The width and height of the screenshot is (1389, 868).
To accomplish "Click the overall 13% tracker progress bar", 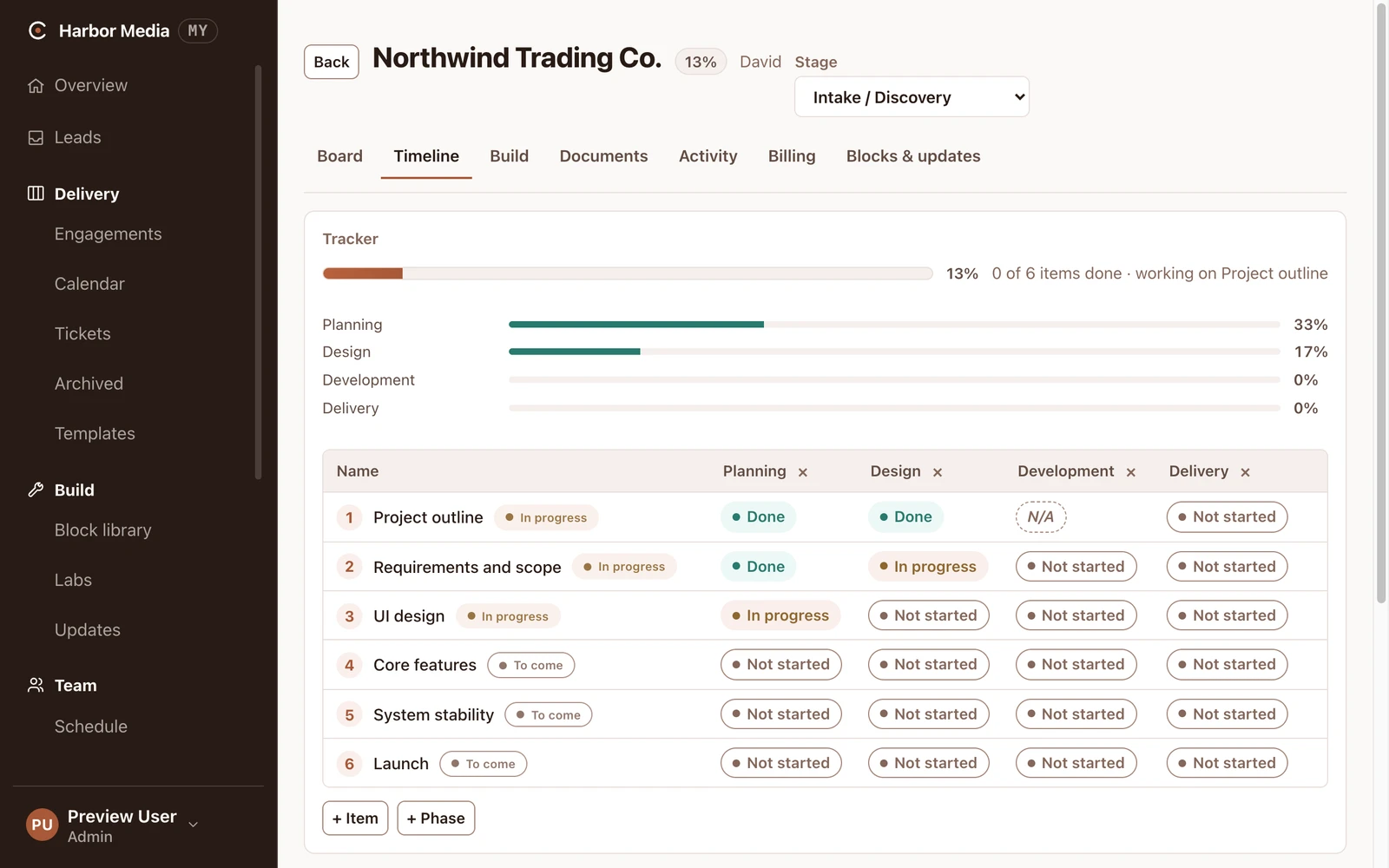I will point(628,273).
